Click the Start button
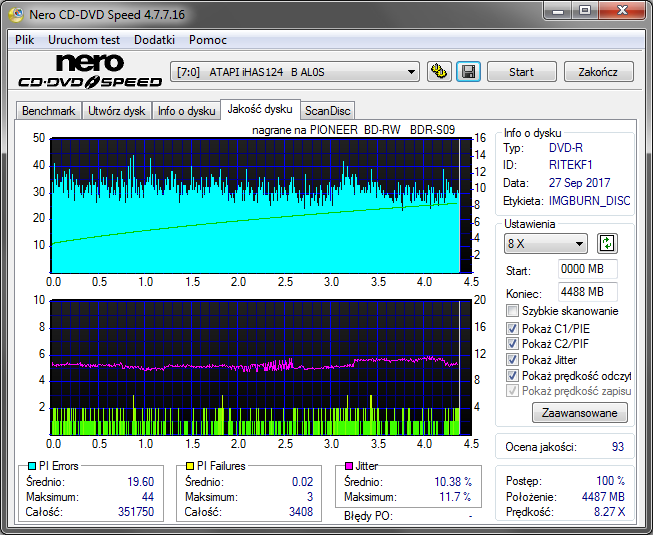This screenshot has height=535, width=653. pyautogui.click(x=521, y=72)
